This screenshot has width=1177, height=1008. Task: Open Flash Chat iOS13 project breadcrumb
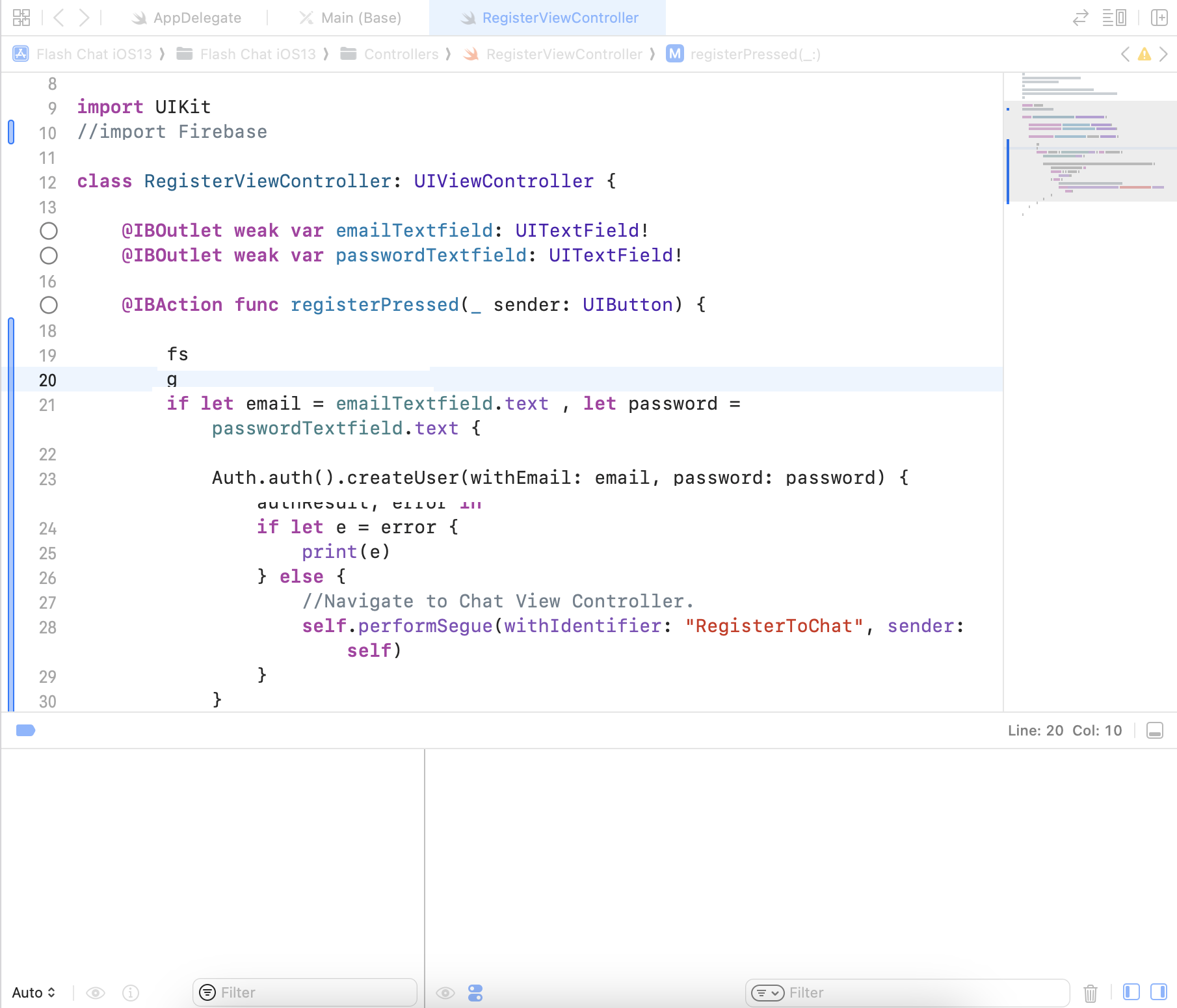(83, 54)
